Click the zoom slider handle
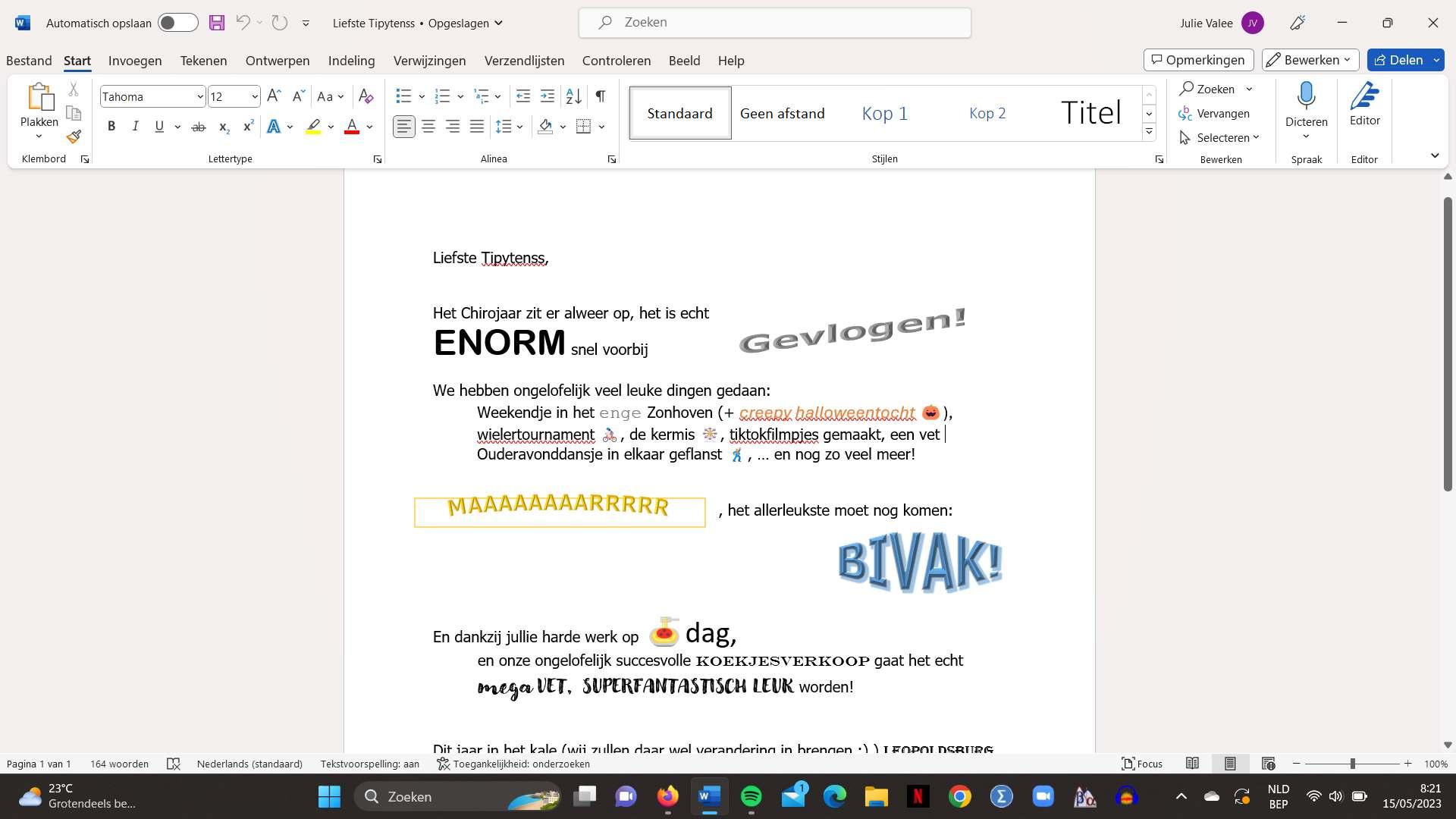The height and width of the screenshot is (819, 1456). [x=1352, y=764]
